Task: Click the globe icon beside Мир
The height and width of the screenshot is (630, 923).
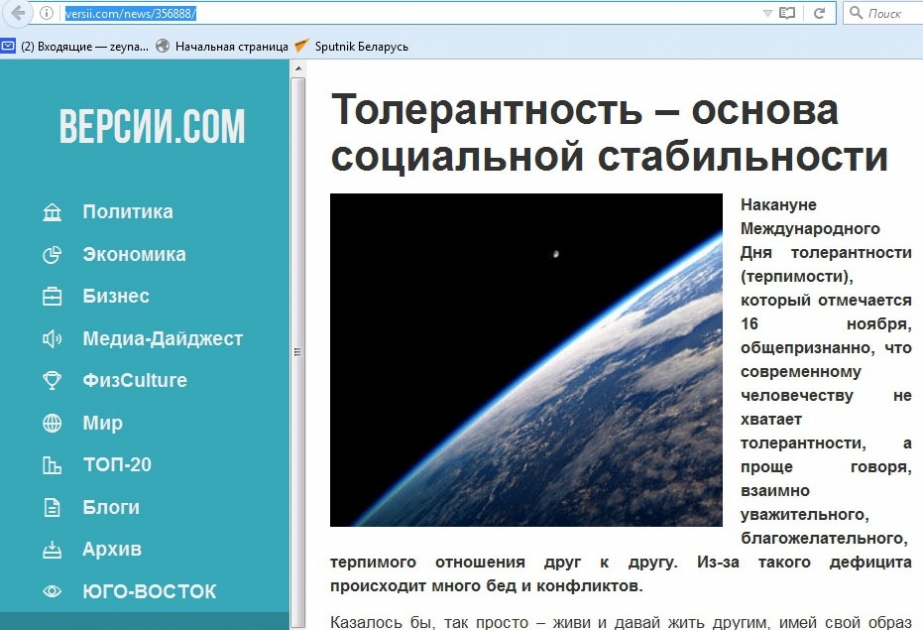Action: 52,423
